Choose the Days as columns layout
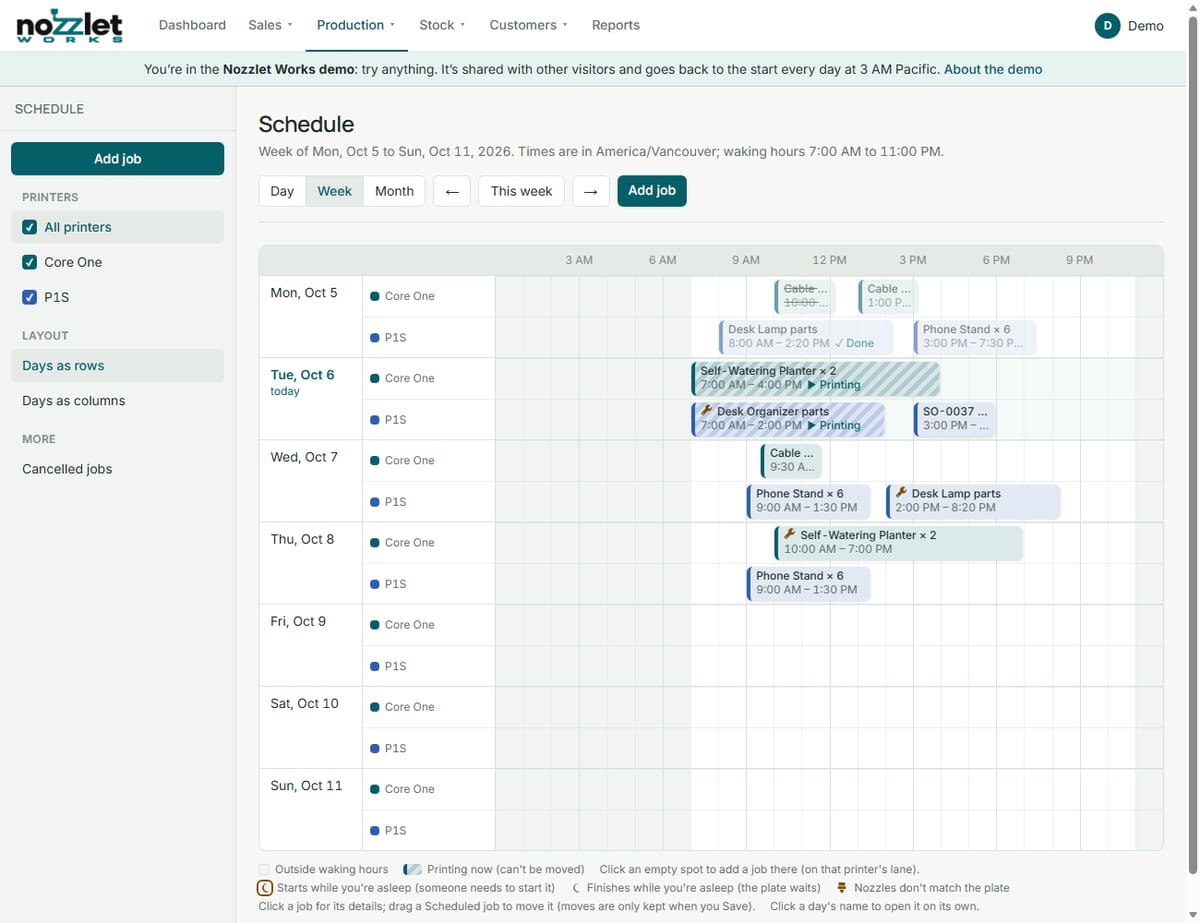The height and width of the screenshot is (923, 1200). [117, 401]
